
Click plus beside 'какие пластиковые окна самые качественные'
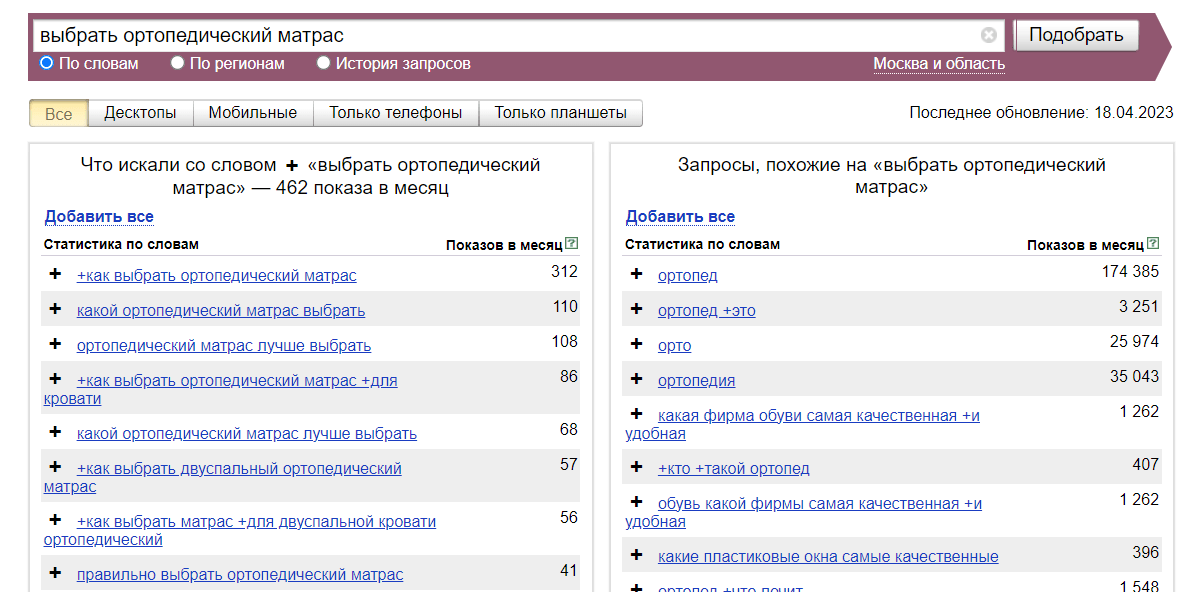636,555
